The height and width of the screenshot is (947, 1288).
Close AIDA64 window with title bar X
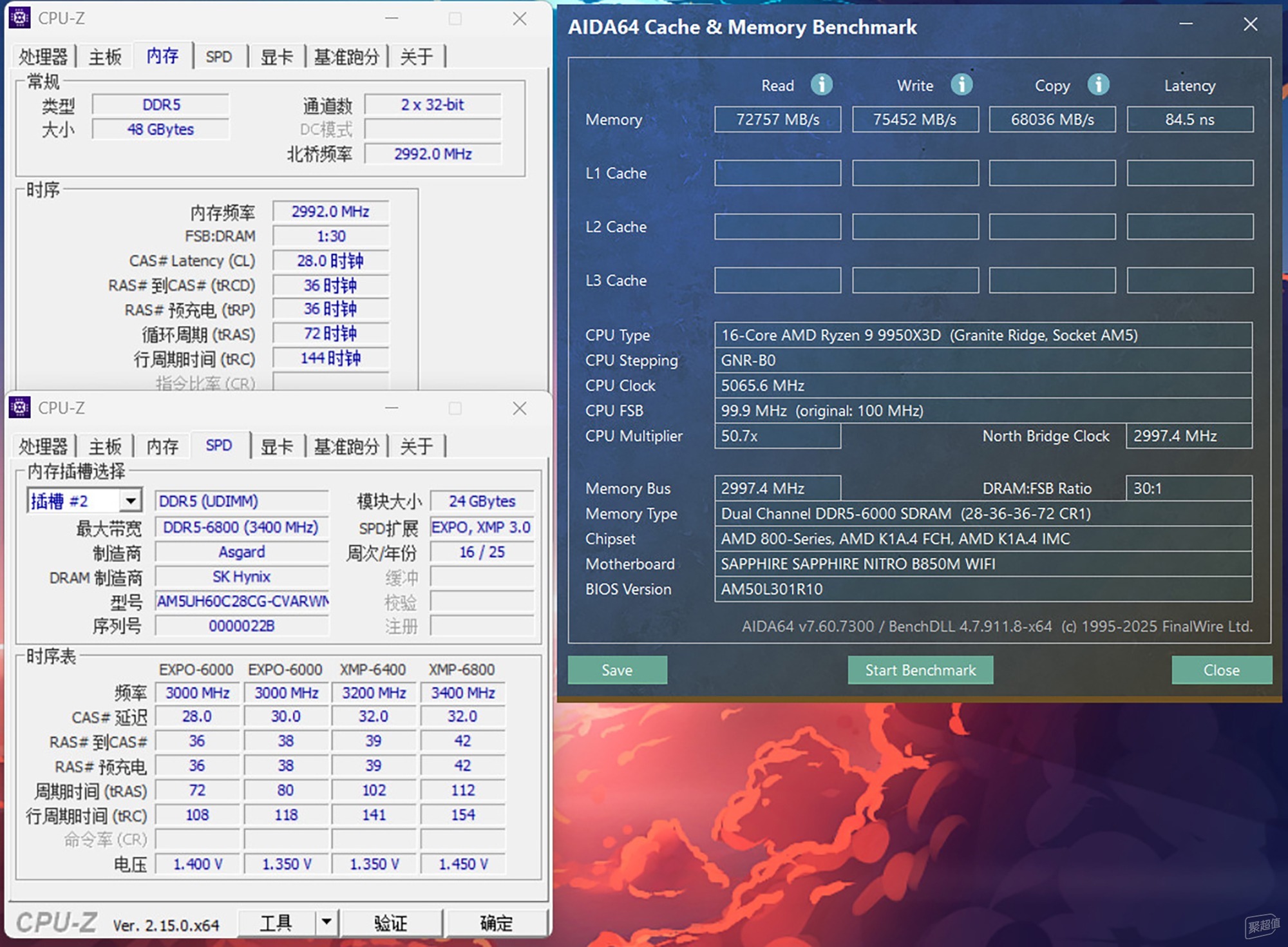[1250, 24]
